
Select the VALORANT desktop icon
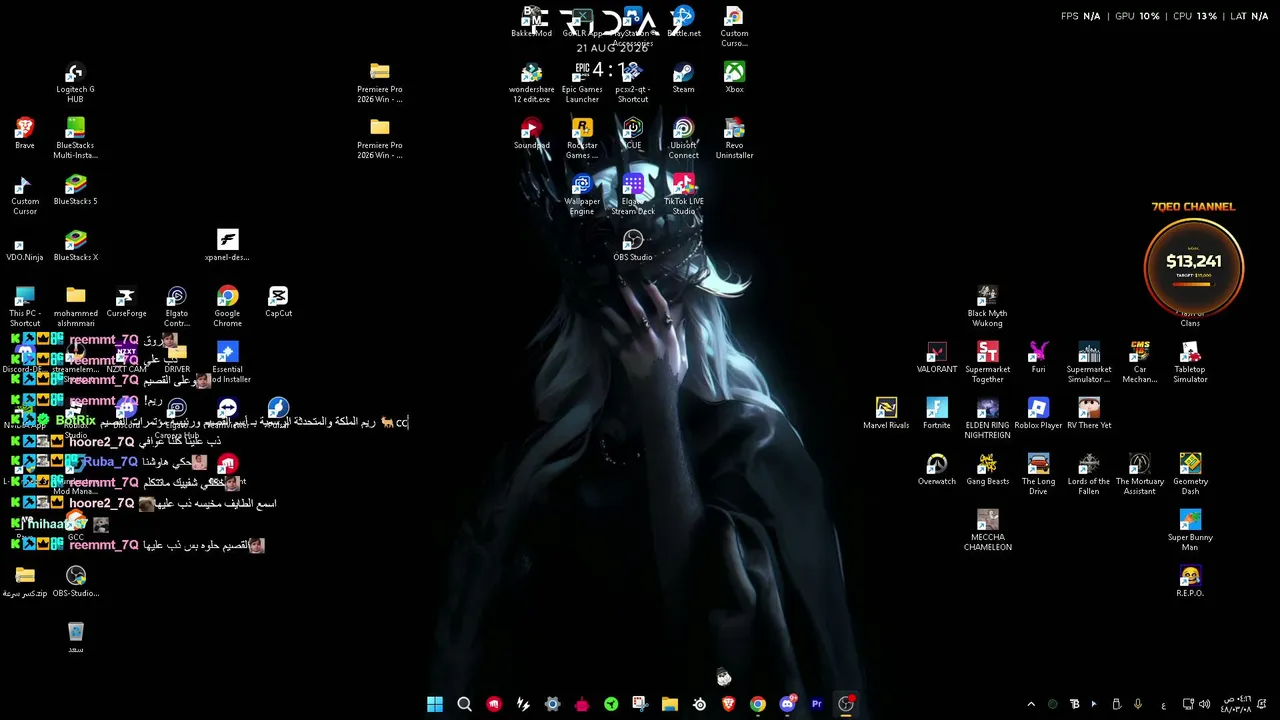click(936, 358)
